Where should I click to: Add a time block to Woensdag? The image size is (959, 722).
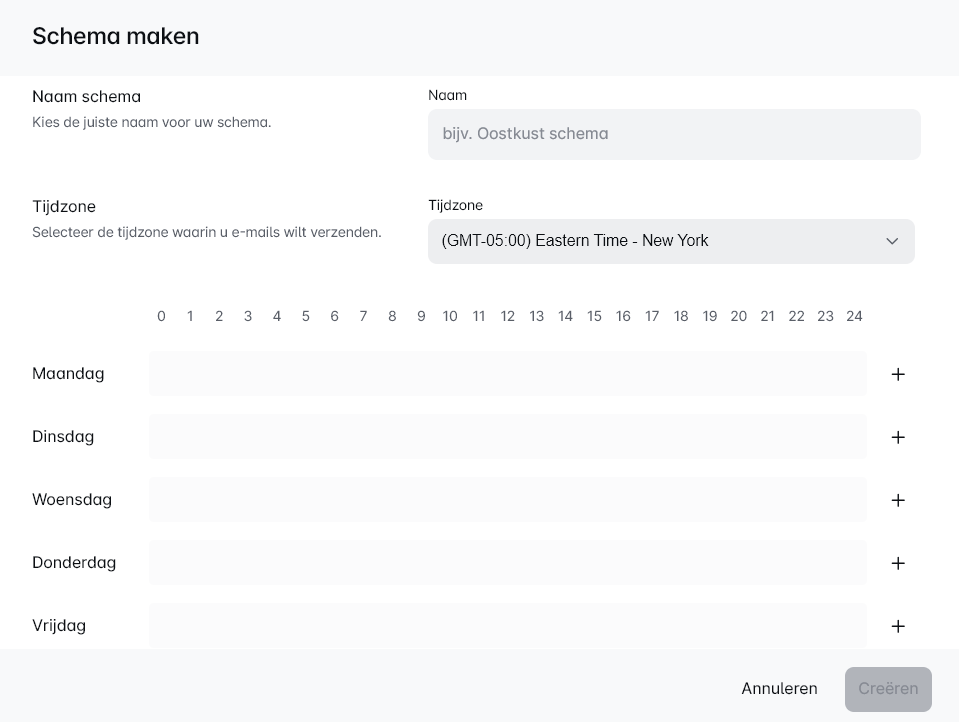point(897,500)
